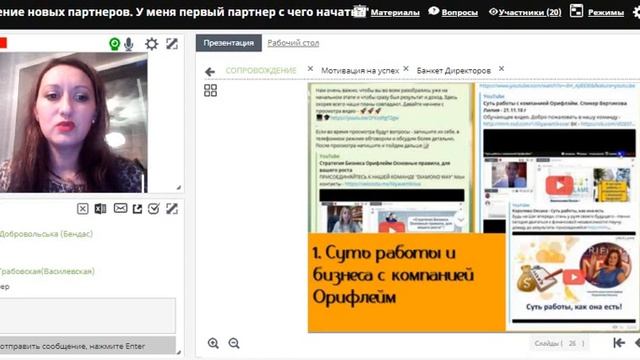Mute the microphone in video panel
Viewport: 640px width, 360px height.
click(x=129, y=44)
